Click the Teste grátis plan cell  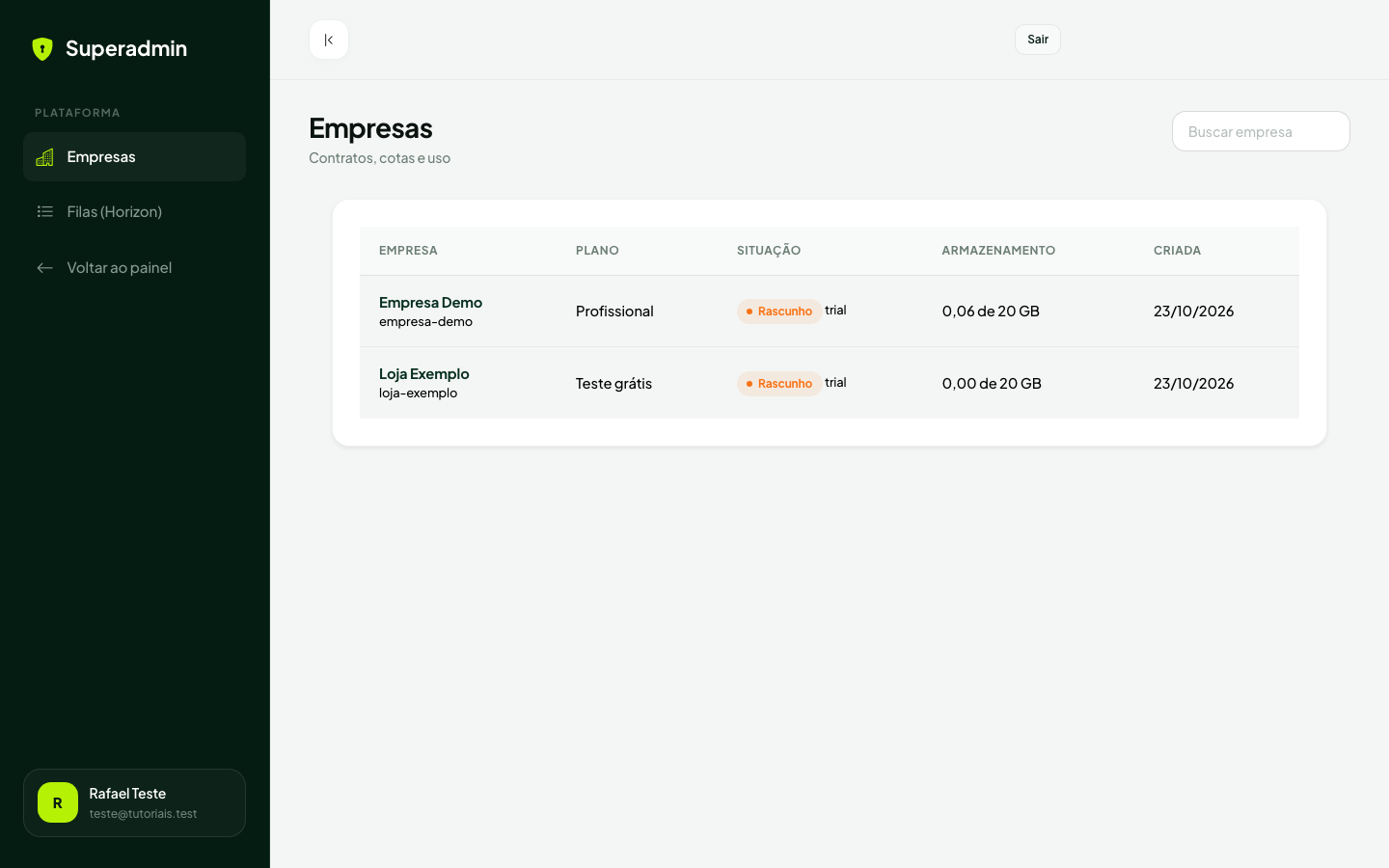pos(613,384)
